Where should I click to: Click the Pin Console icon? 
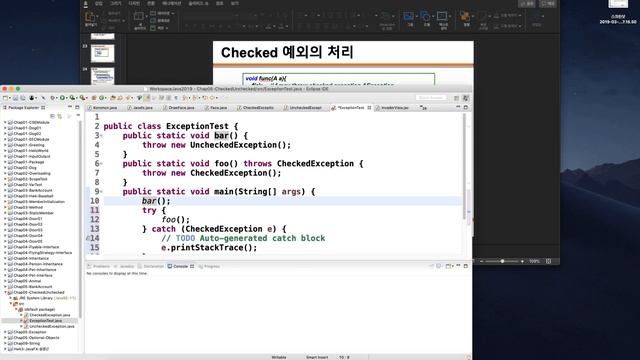(x=431, y=266)
